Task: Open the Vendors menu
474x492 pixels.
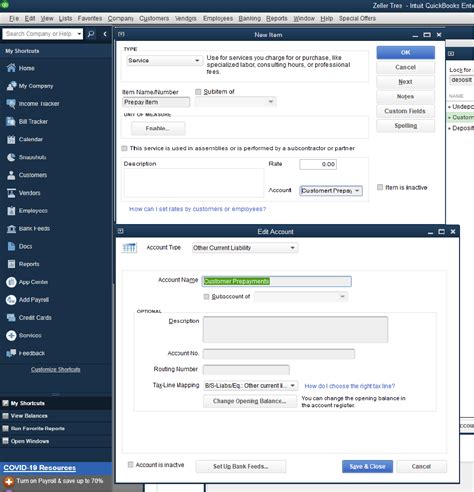Action: tap(186, 18)
